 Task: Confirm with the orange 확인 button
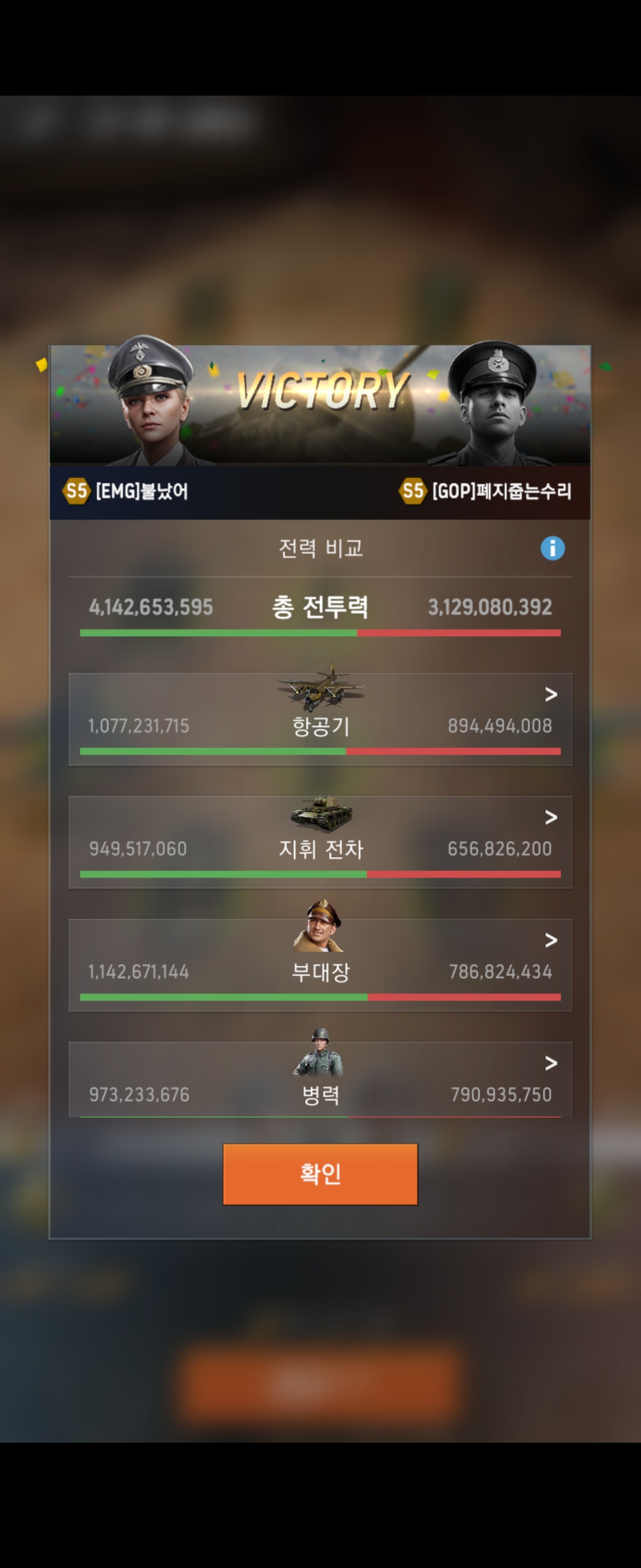[320, 1174]
